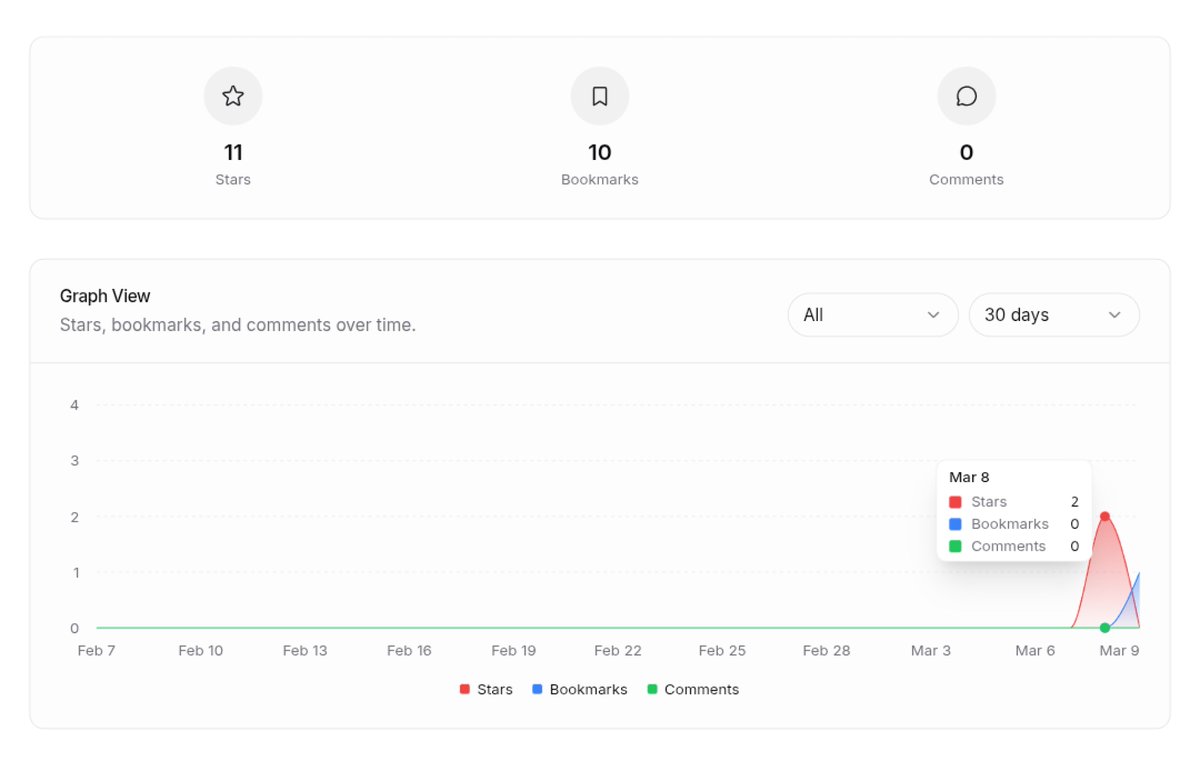Click the y-axis value 3
1200x761 pixels.
click(74, 461)
